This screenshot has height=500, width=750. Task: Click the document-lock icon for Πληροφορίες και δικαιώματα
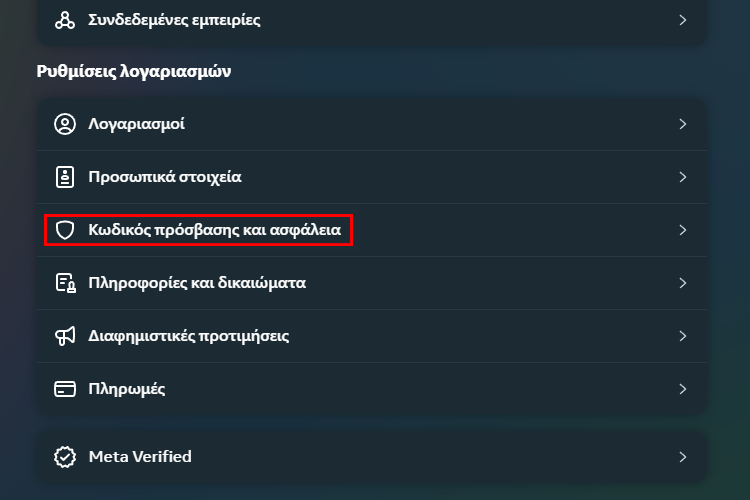point(66,283)
